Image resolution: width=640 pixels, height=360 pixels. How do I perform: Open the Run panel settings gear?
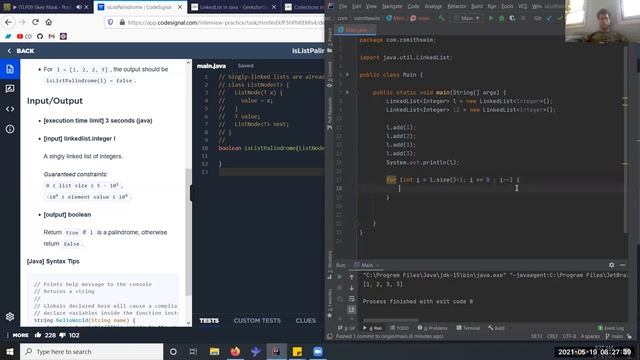[611, 265]
